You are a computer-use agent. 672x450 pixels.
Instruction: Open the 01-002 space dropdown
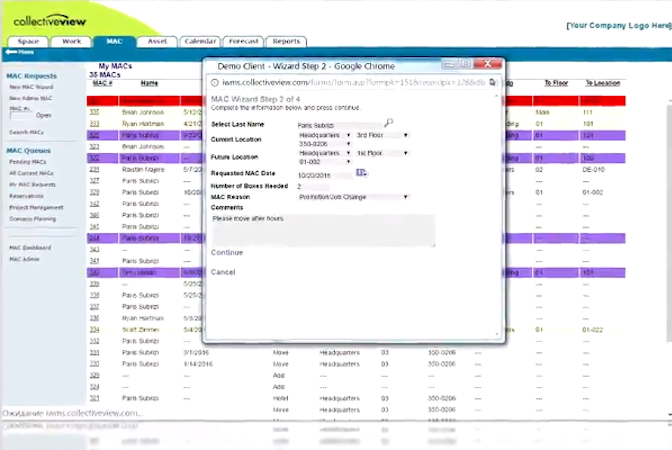coord(324,162)
